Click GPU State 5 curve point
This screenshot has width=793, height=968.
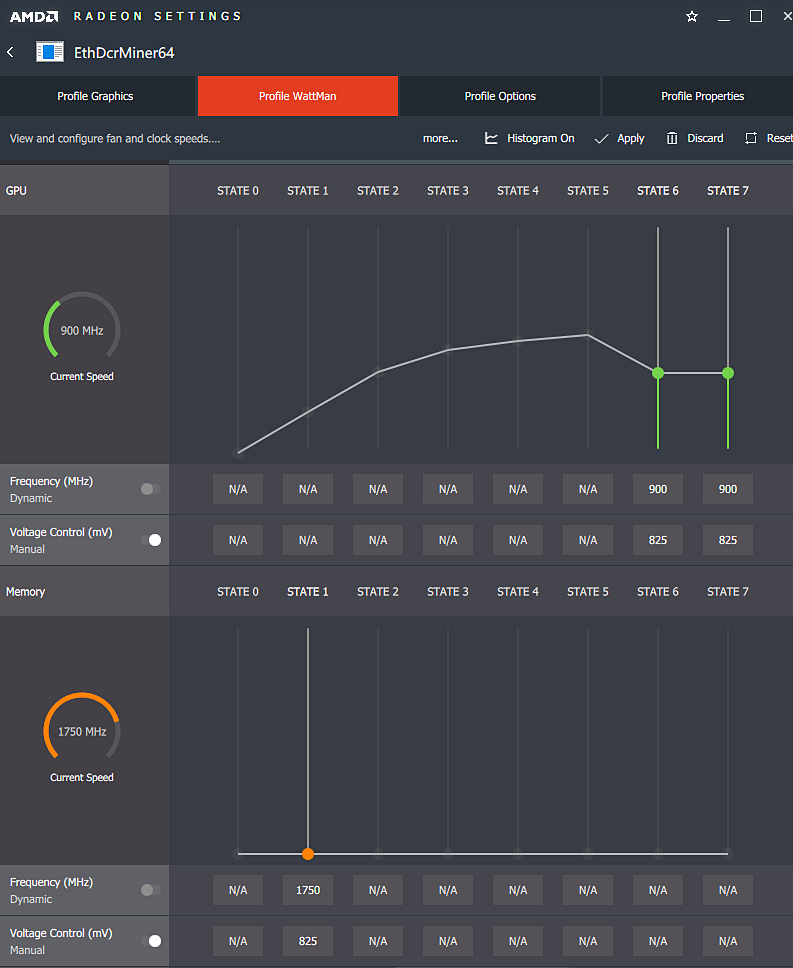pos(588,335)
